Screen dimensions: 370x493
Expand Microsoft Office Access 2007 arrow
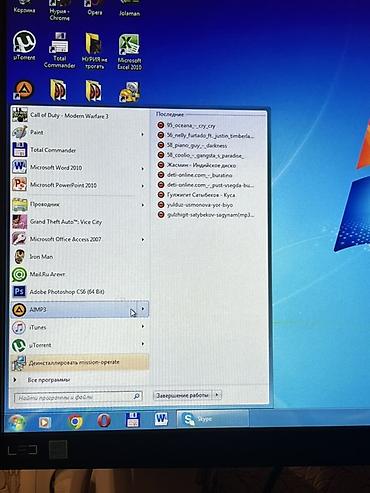pyautogui.click(x=143, y=239)
